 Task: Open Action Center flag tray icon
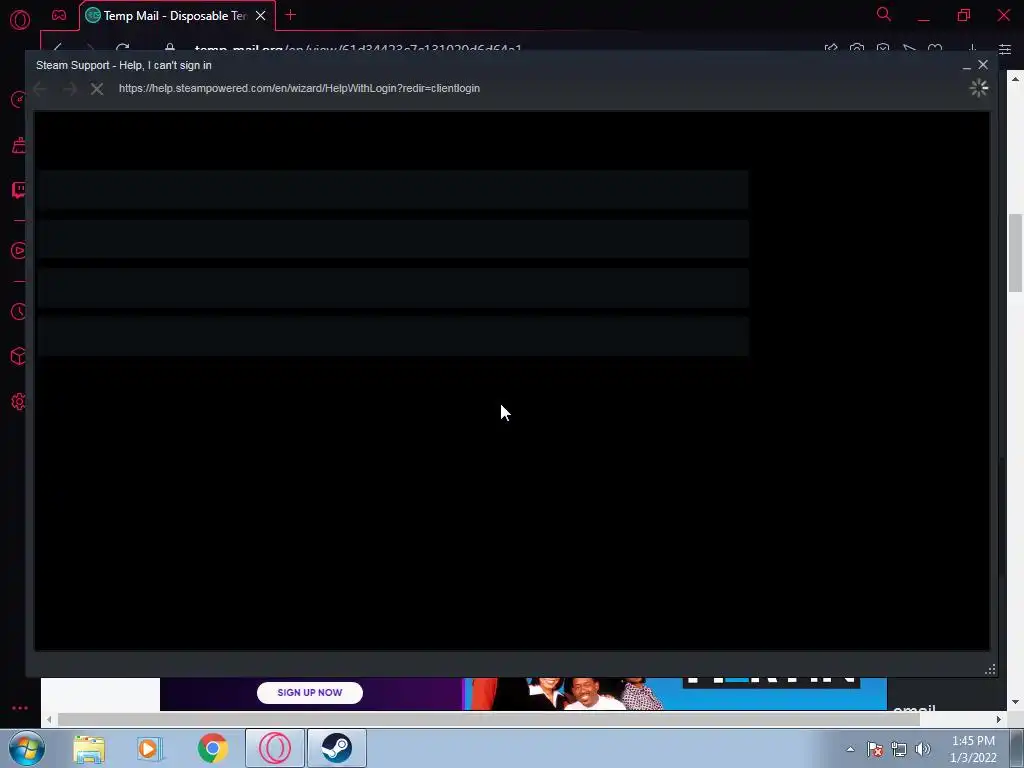(875, 749)
